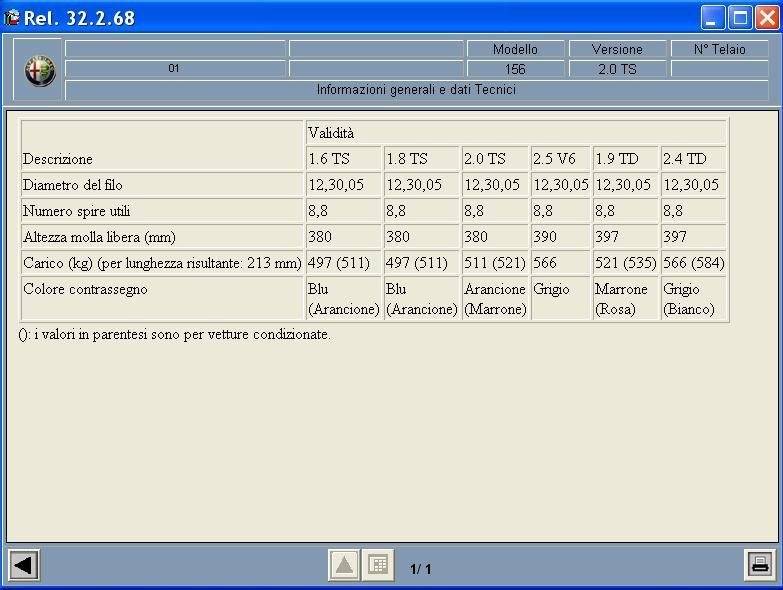The width and height of the screenshot is (783, 590).
Task: Click the 397 cell under 1.9 TD
Action: pyautogui.click(x=626, y=237)
